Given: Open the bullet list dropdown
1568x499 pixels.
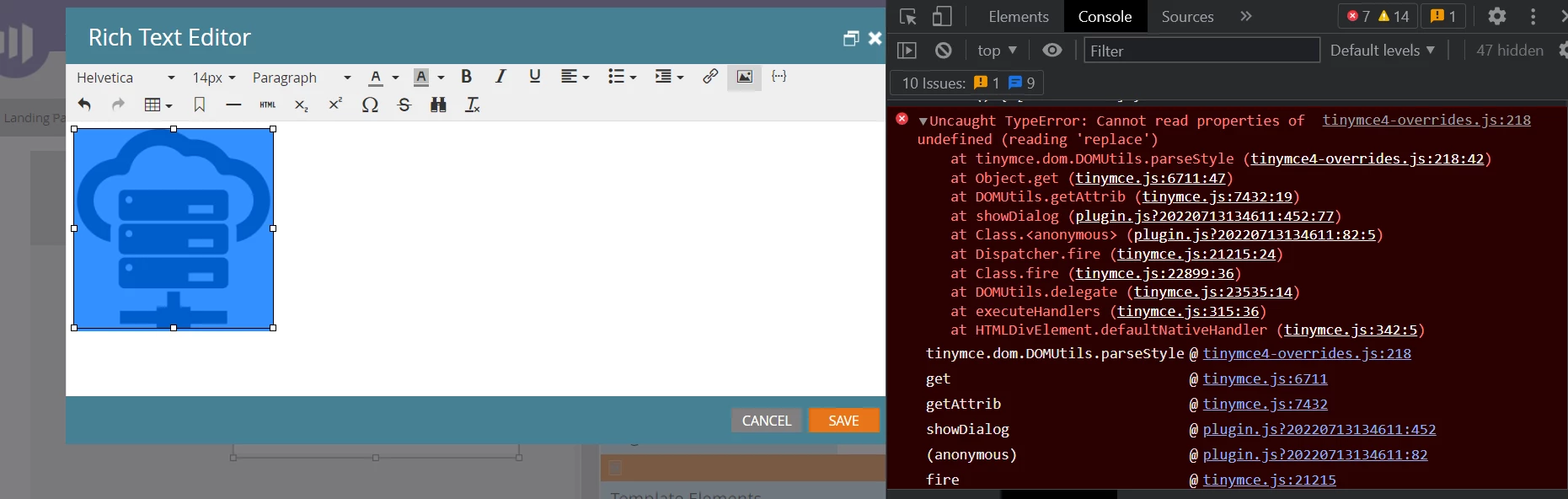Looking at the screenshot, I should [622, 77].
